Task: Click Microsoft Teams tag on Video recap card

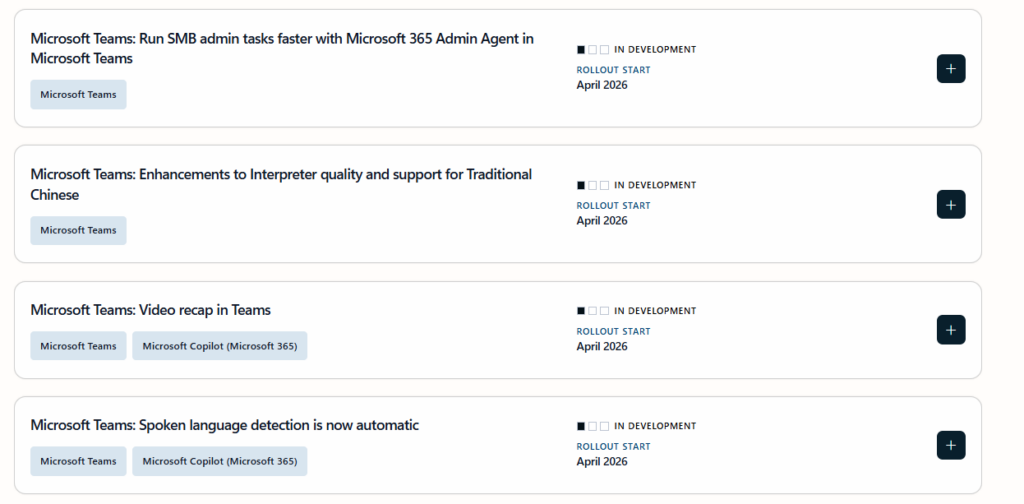Action: point(78,346)
